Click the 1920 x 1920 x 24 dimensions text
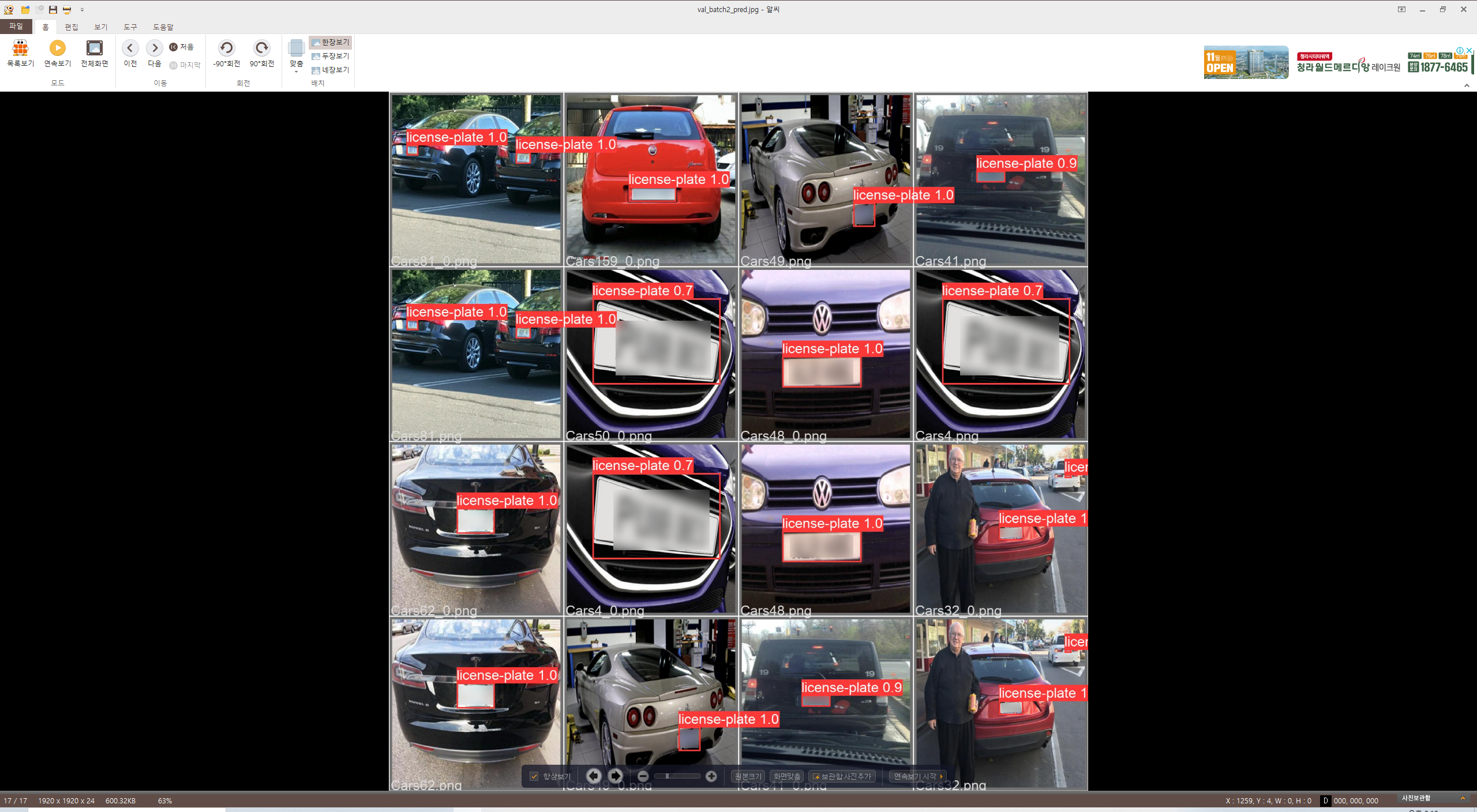 [66, 801]
